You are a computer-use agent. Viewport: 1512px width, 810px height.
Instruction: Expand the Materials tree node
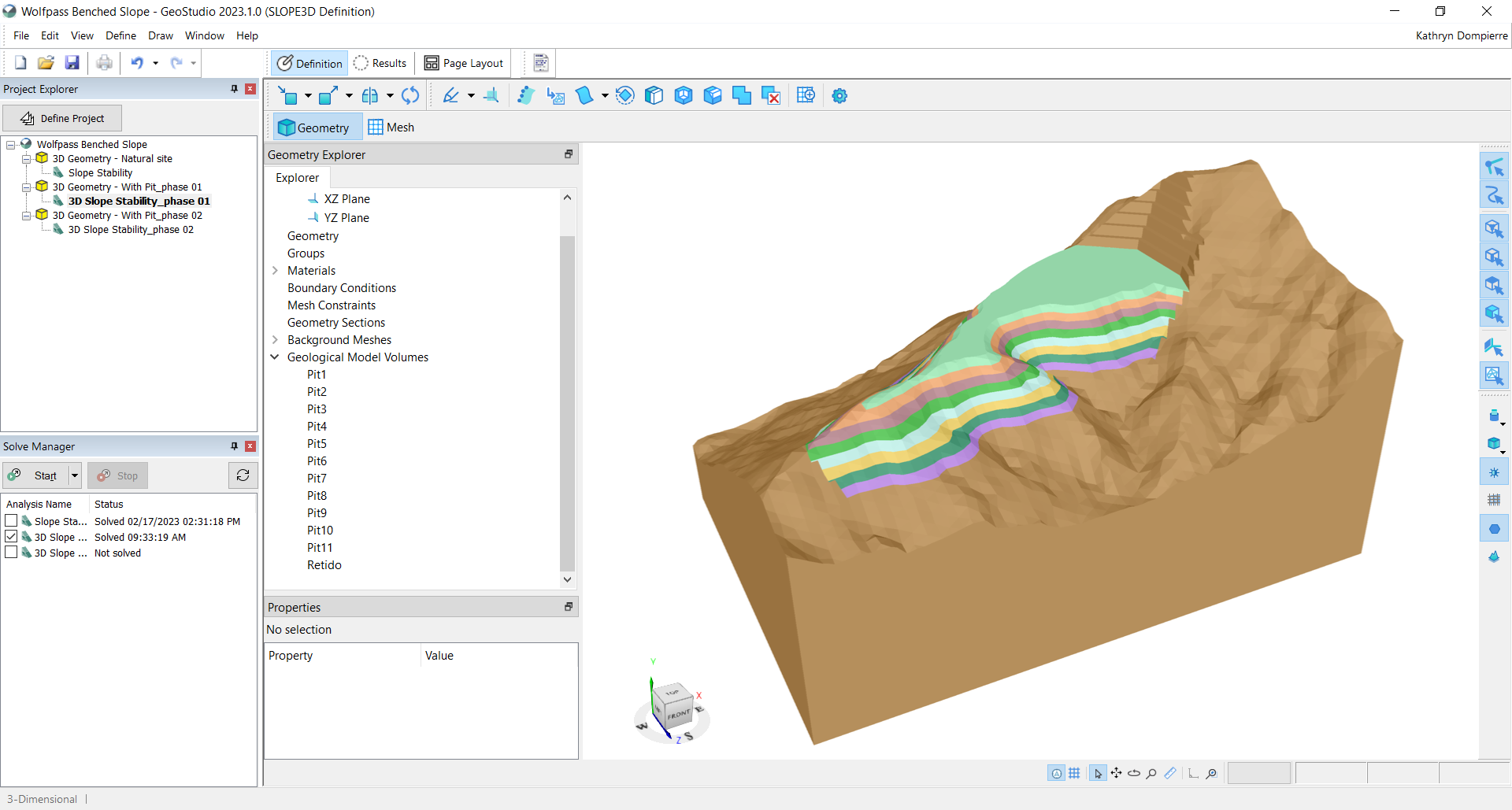[275, 271]
